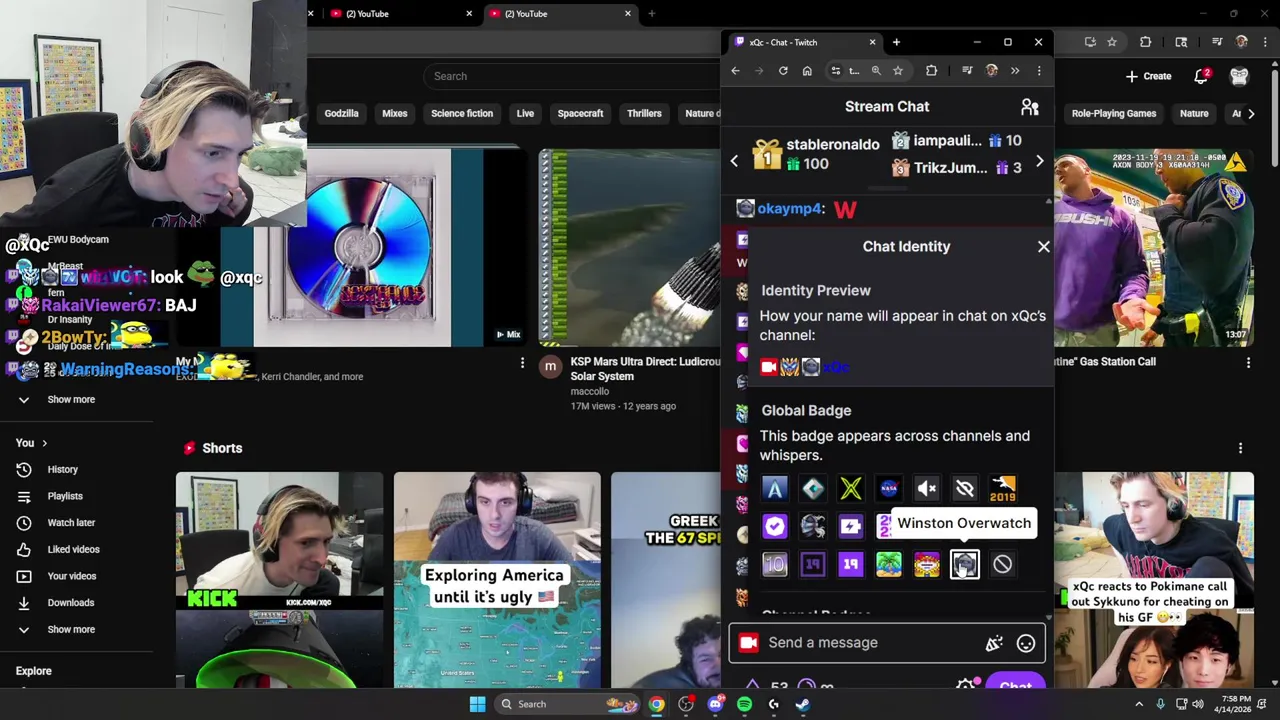The height and width of the screenshot is (720, 1280).
Task: Select the teal diamond global badge
Action: tap(813, 488)
